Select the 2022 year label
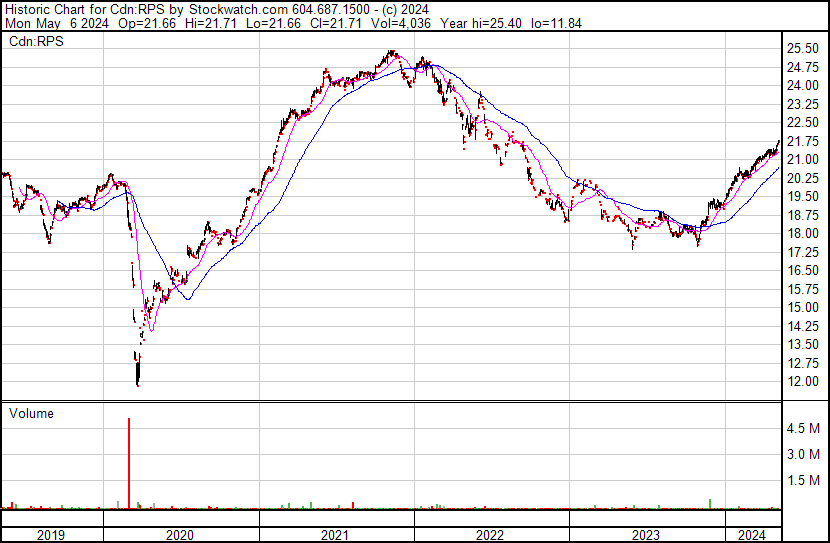Image resolution: width=830 pixels, height=543 pixels. (490, 535)
